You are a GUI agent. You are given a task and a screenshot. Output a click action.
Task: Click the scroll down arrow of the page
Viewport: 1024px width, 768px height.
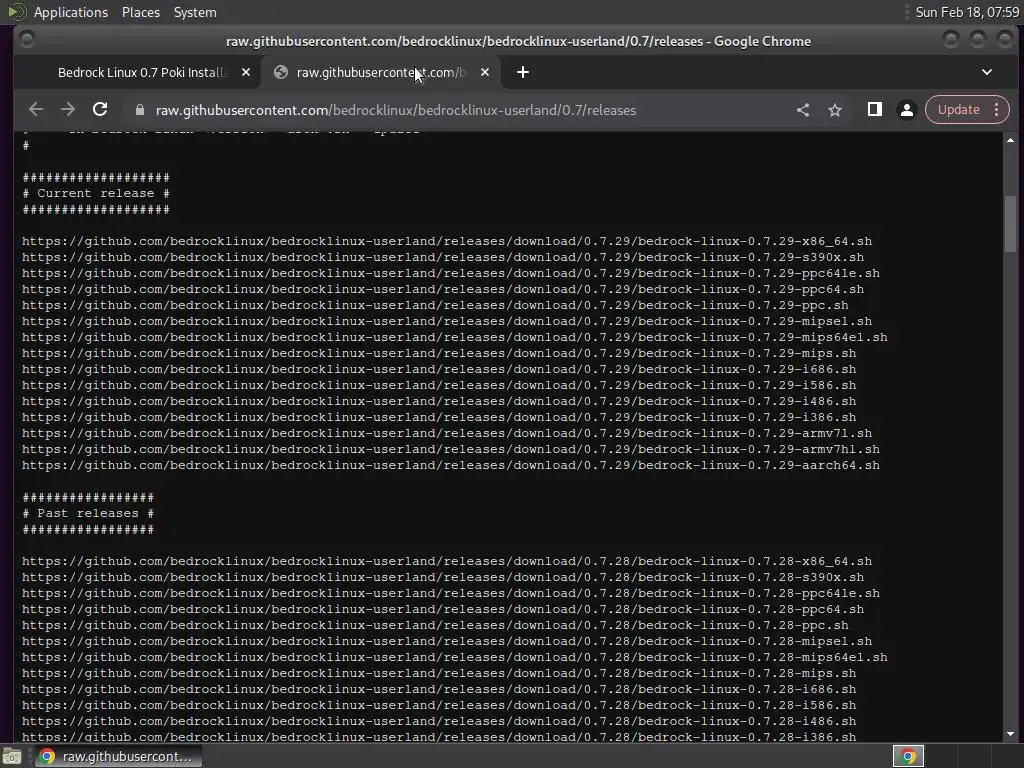click(x=1010, y=734)
